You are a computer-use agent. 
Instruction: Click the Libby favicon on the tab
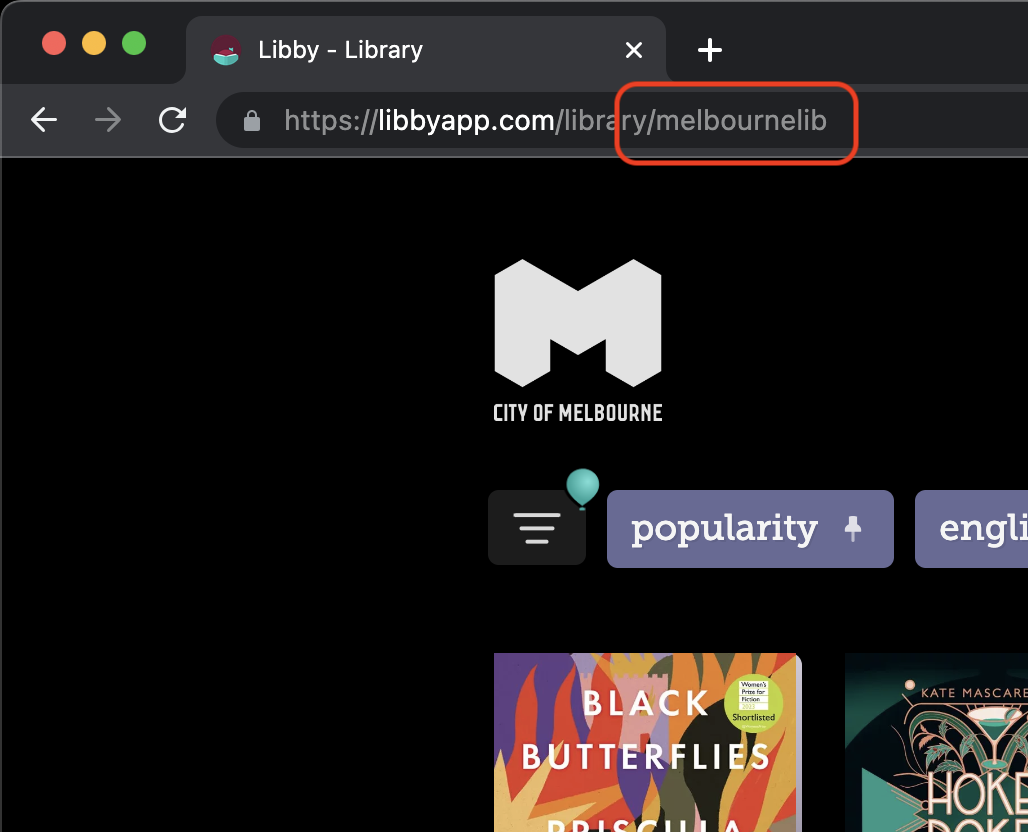point(226,49)
